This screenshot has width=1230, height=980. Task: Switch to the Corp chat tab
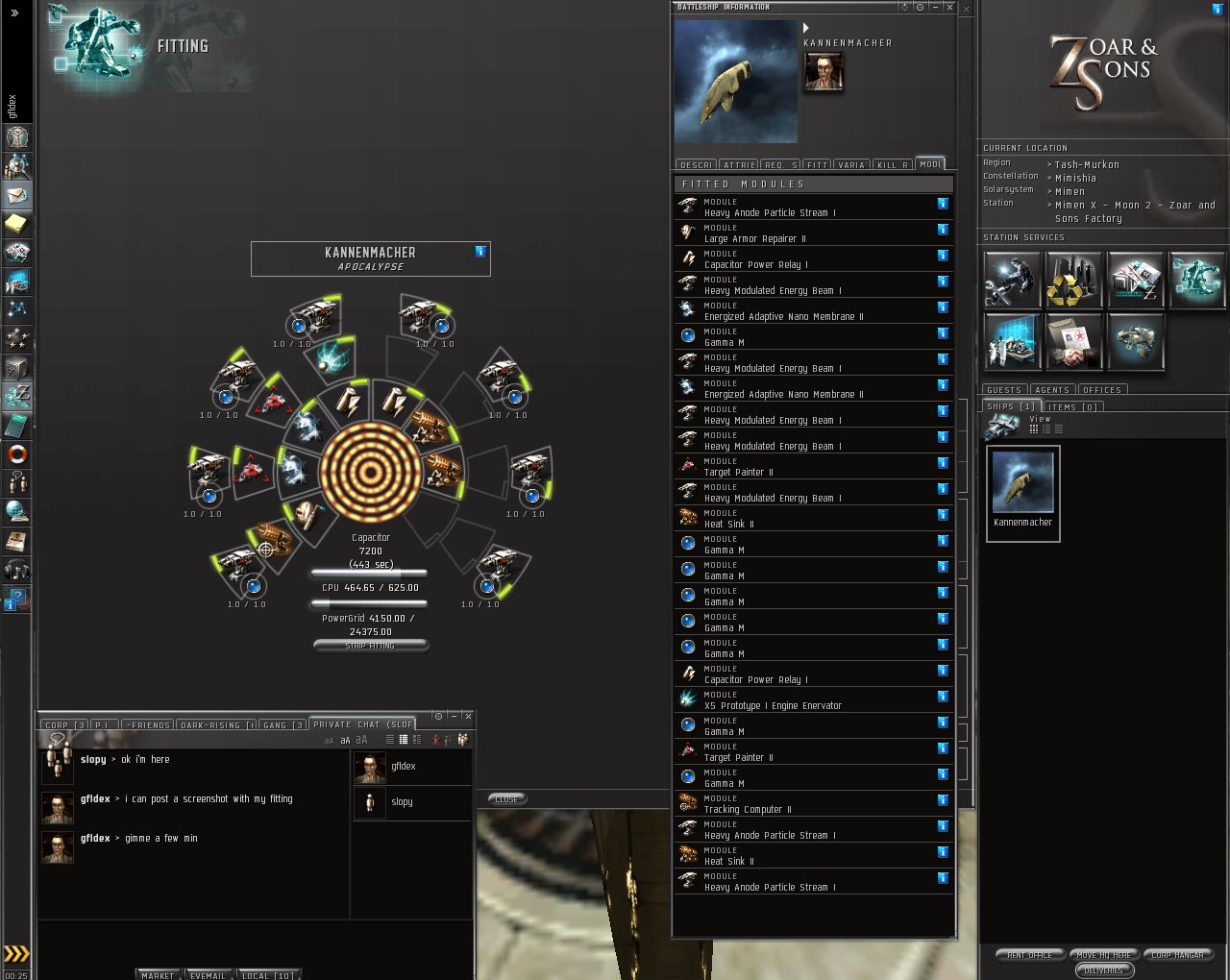(65, 724)
